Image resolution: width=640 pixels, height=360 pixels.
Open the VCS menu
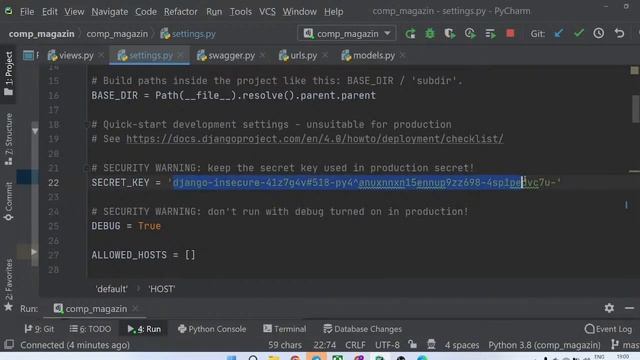(267, 11)
